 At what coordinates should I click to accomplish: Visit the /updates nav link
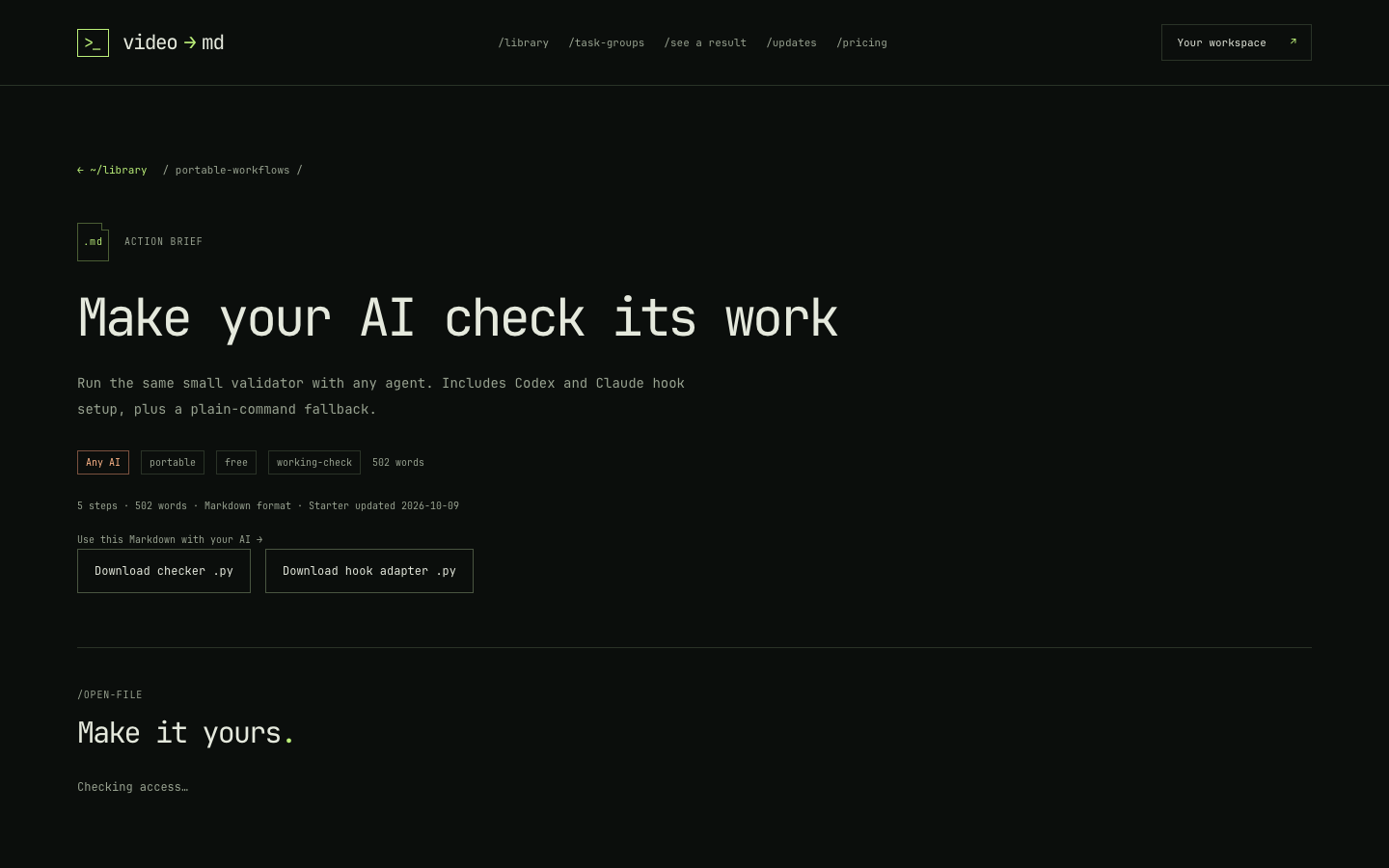[792, 42]
